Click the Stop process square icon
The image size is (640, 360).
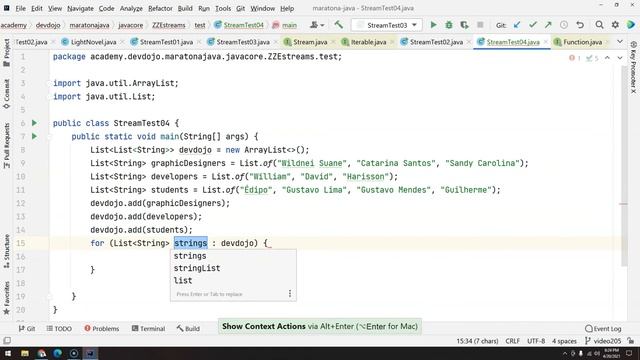(480, 25)
